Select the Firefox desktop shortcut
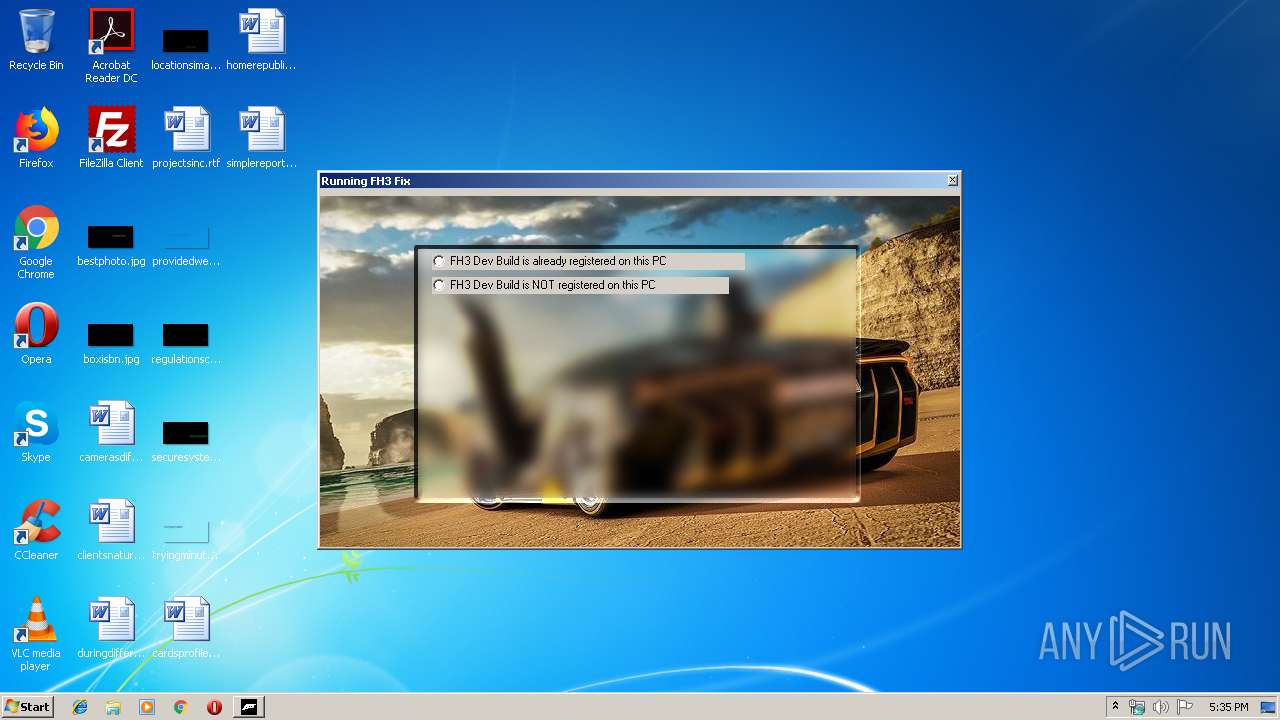 36,138
